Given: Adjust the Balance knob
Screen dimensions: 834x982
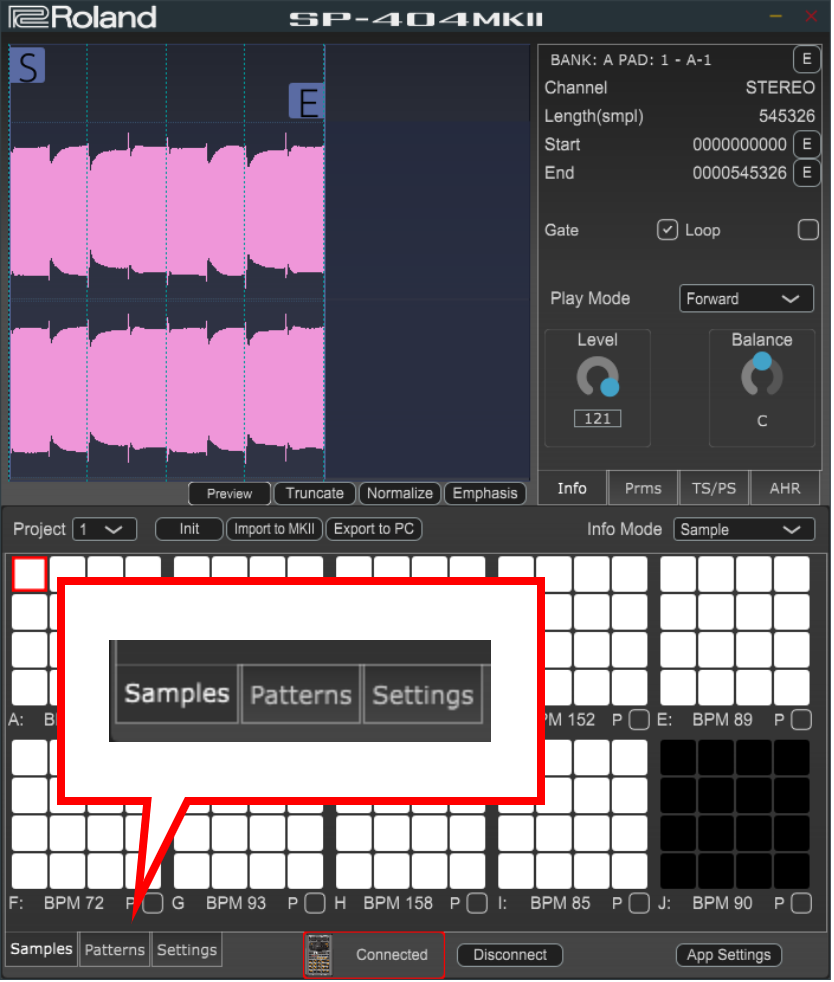Looking at the screenshot, I should point(763,376).
